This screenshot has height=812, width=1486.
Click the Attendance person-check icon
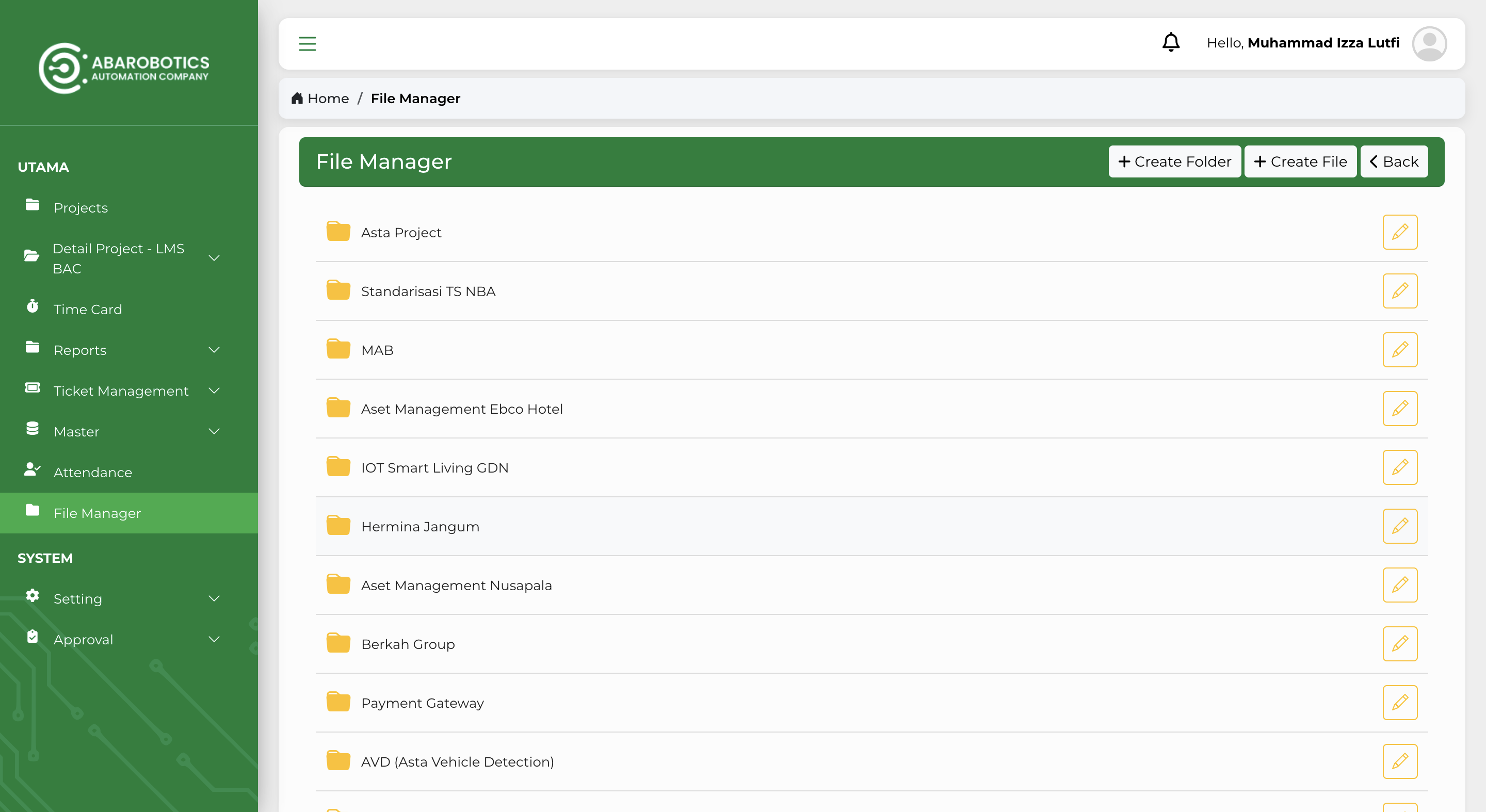(33, 469)
